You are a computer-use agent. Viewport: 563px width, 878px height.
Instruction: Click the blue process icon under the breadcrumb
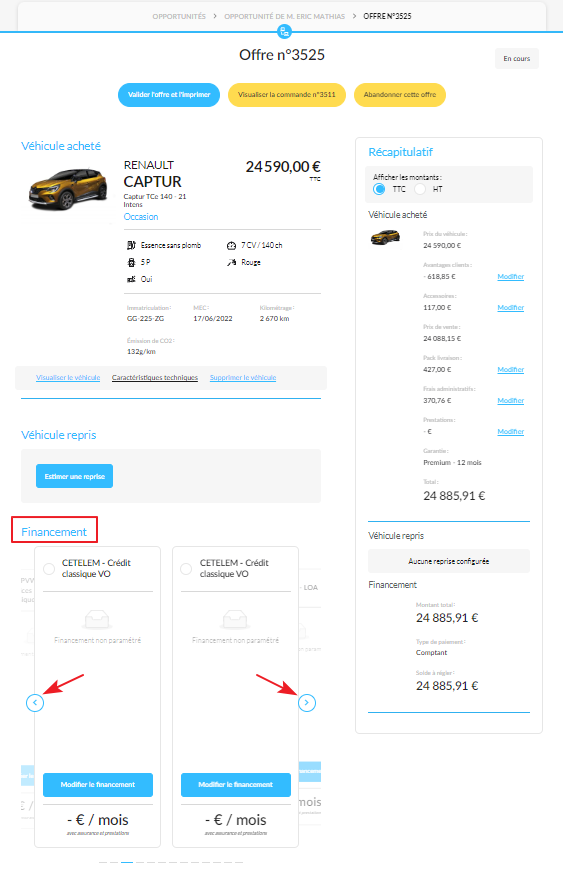(x=285, y=32)
